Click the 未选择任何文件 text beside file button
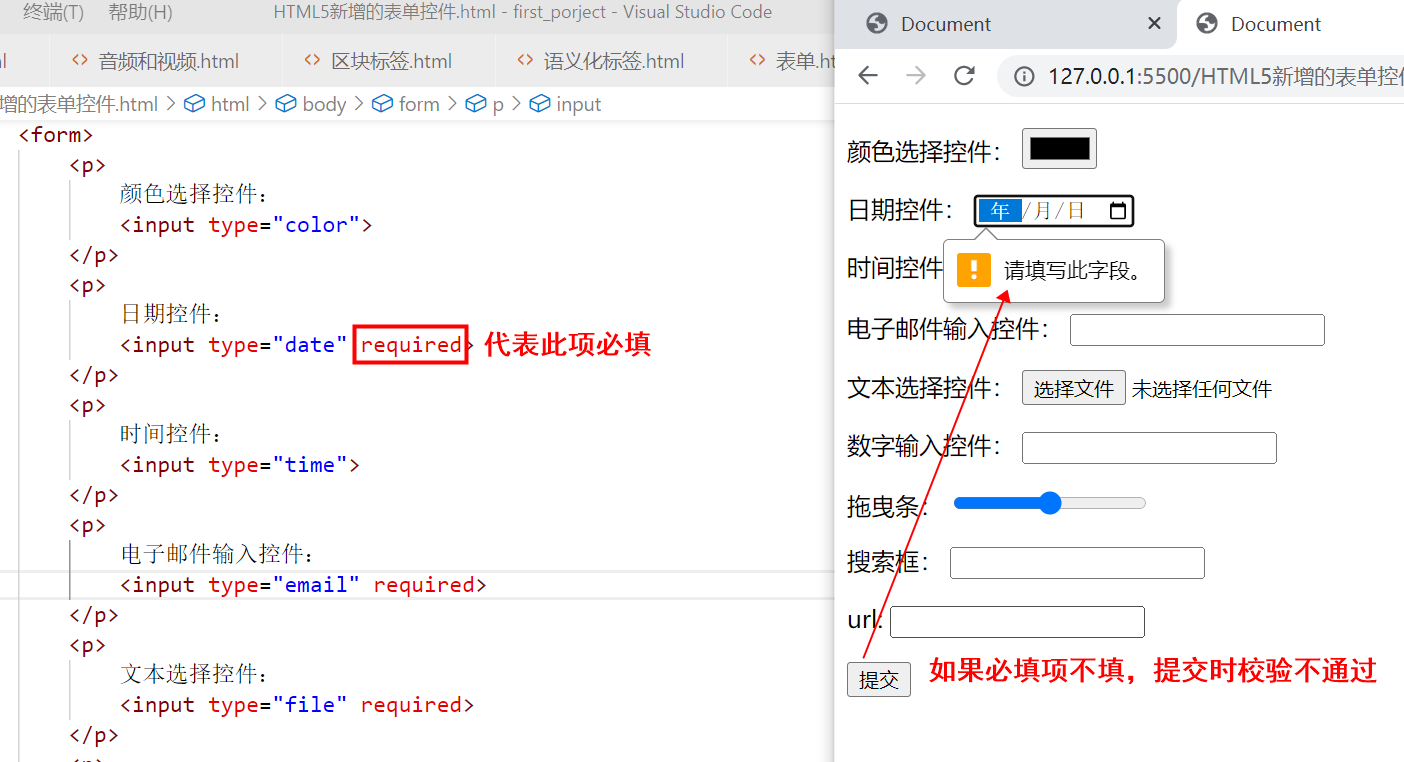 pyautogui.click(x=1202, y=389)
